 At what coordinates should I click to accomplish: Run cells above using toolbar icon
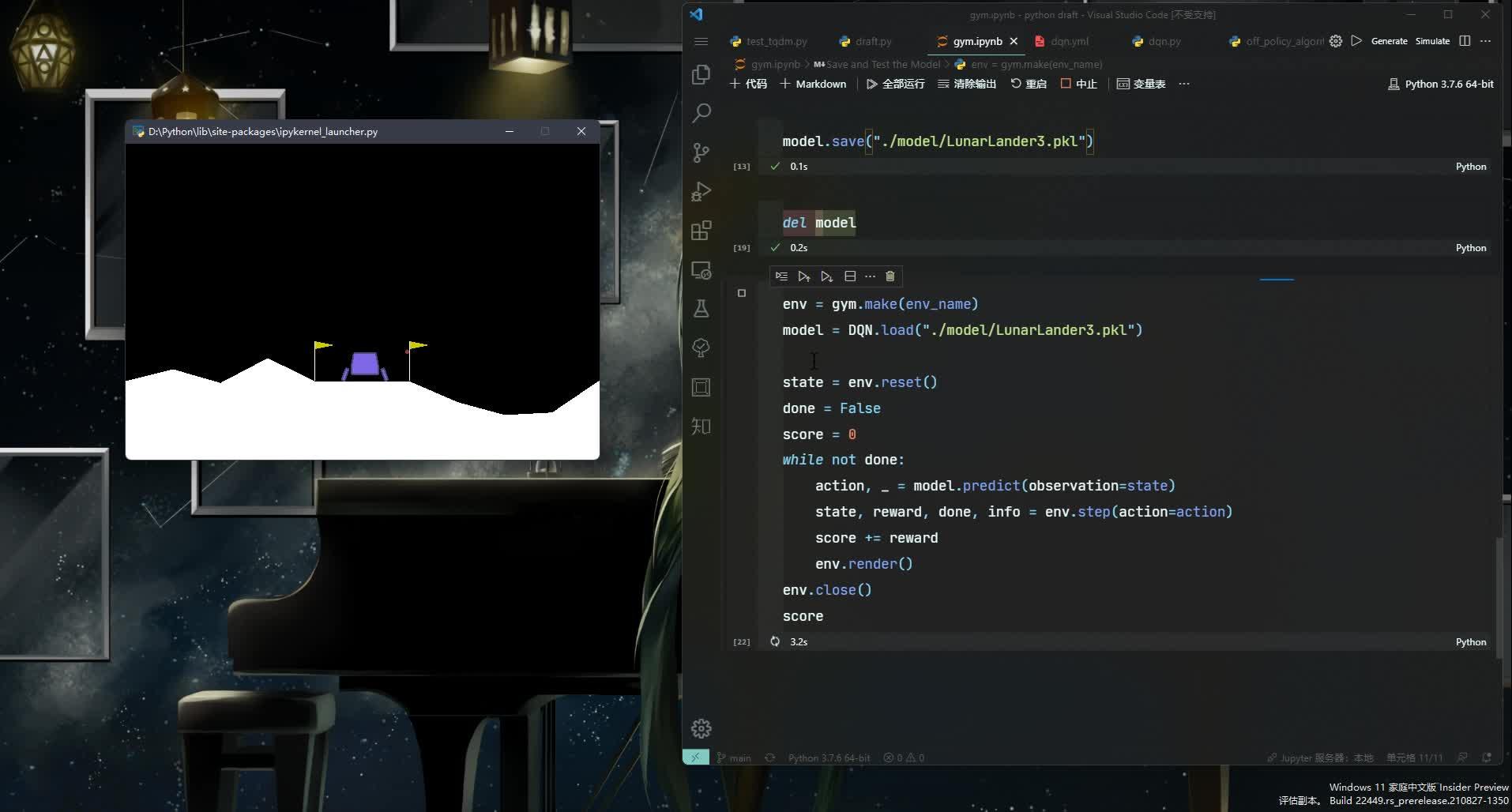tap(803, 276)
